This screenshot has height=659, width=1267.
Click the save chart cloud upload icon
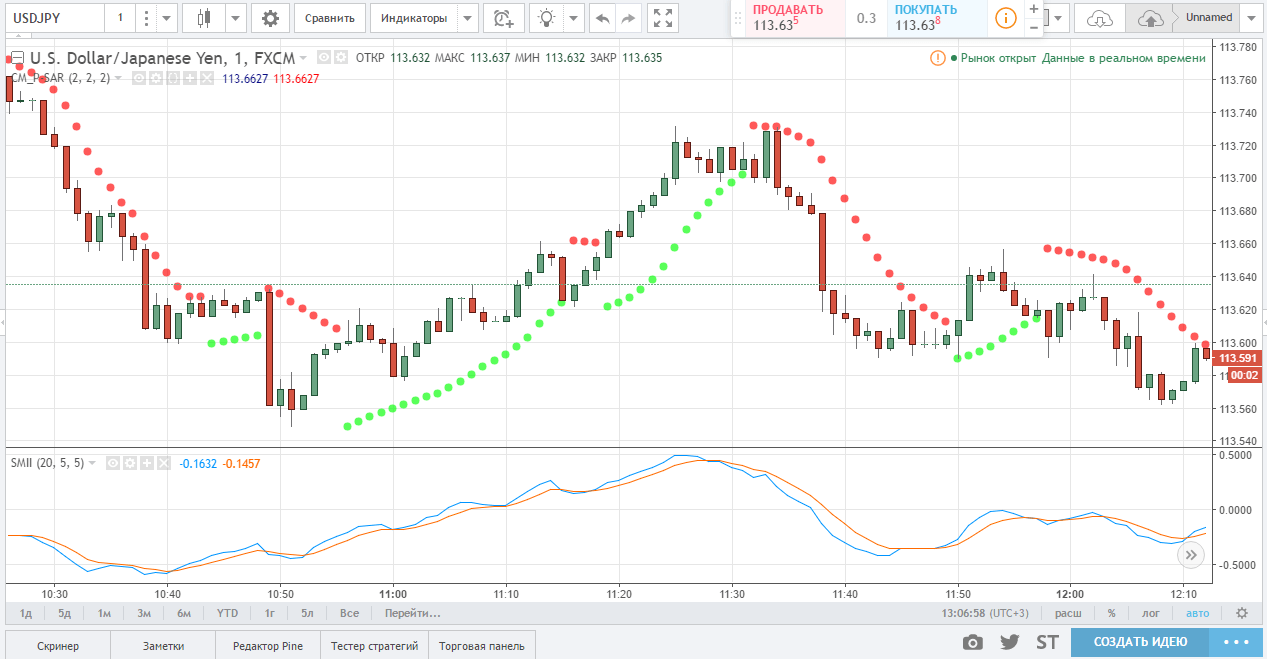tap(1150, 18)
